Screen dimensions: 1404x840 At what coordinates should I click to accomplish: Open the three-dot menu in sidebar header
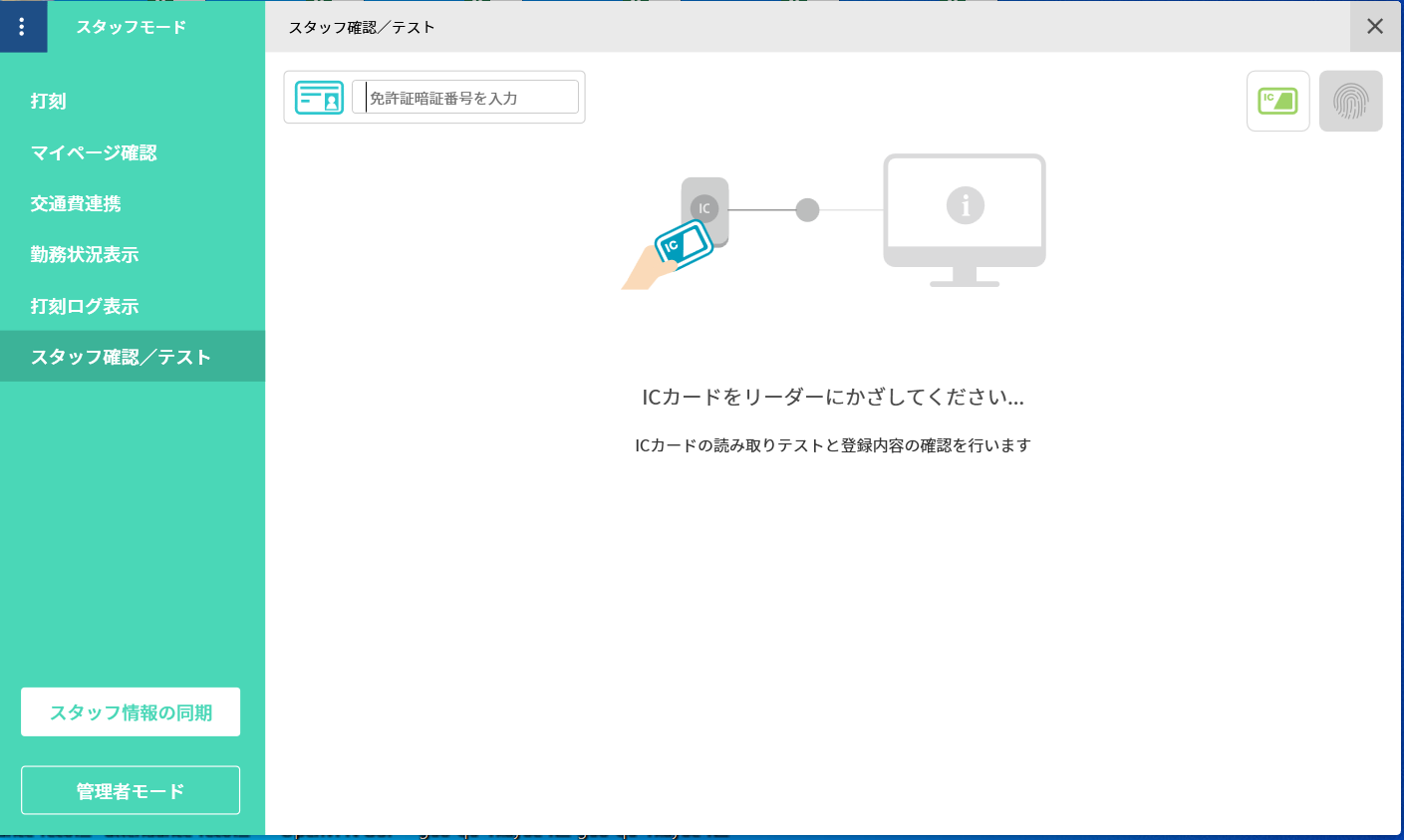click(x=23, y=27)
